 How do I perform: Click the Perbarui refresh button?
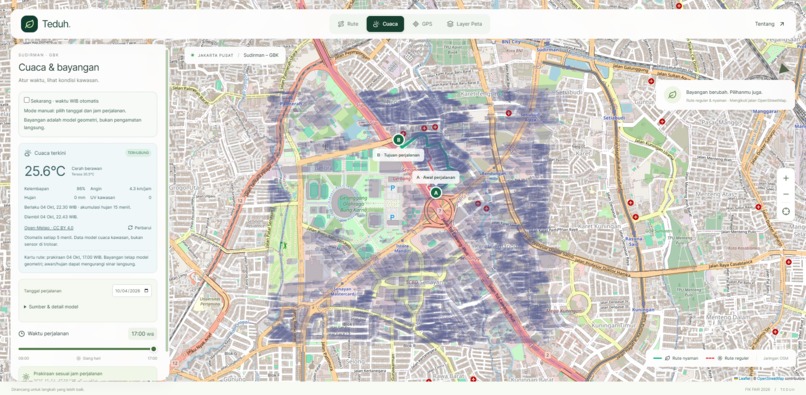pyautogui.click(x=139, y=227)
